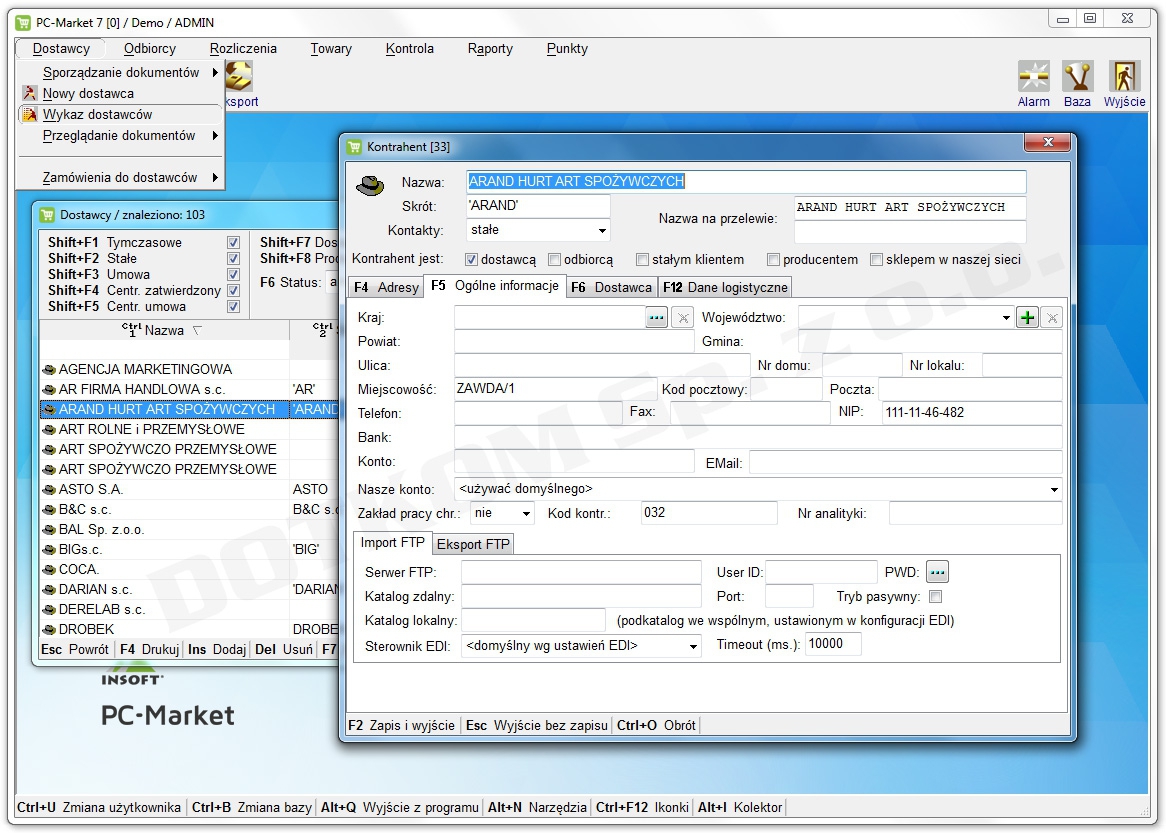The width and height of the screenshot is (1166, 833).
Task: Open the Kontrola menu
Action: tap(410, 48)
